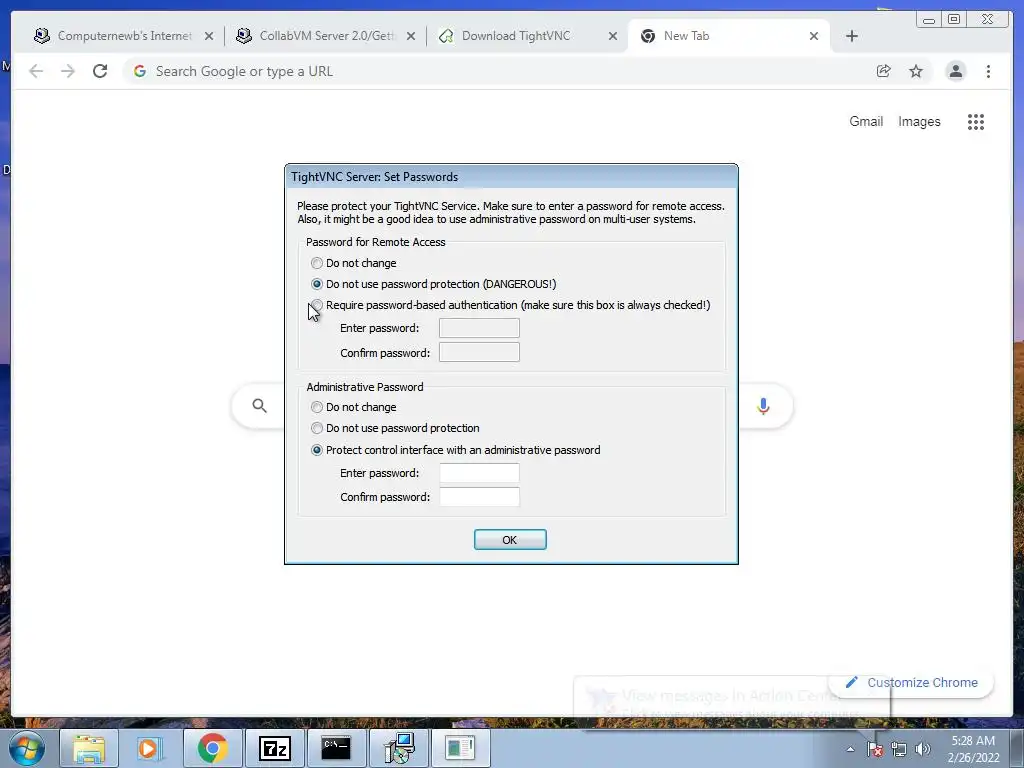This screenshot has height=768, width=1024.
Task: Open a new Chrome tab with plus
Action: 852,36
